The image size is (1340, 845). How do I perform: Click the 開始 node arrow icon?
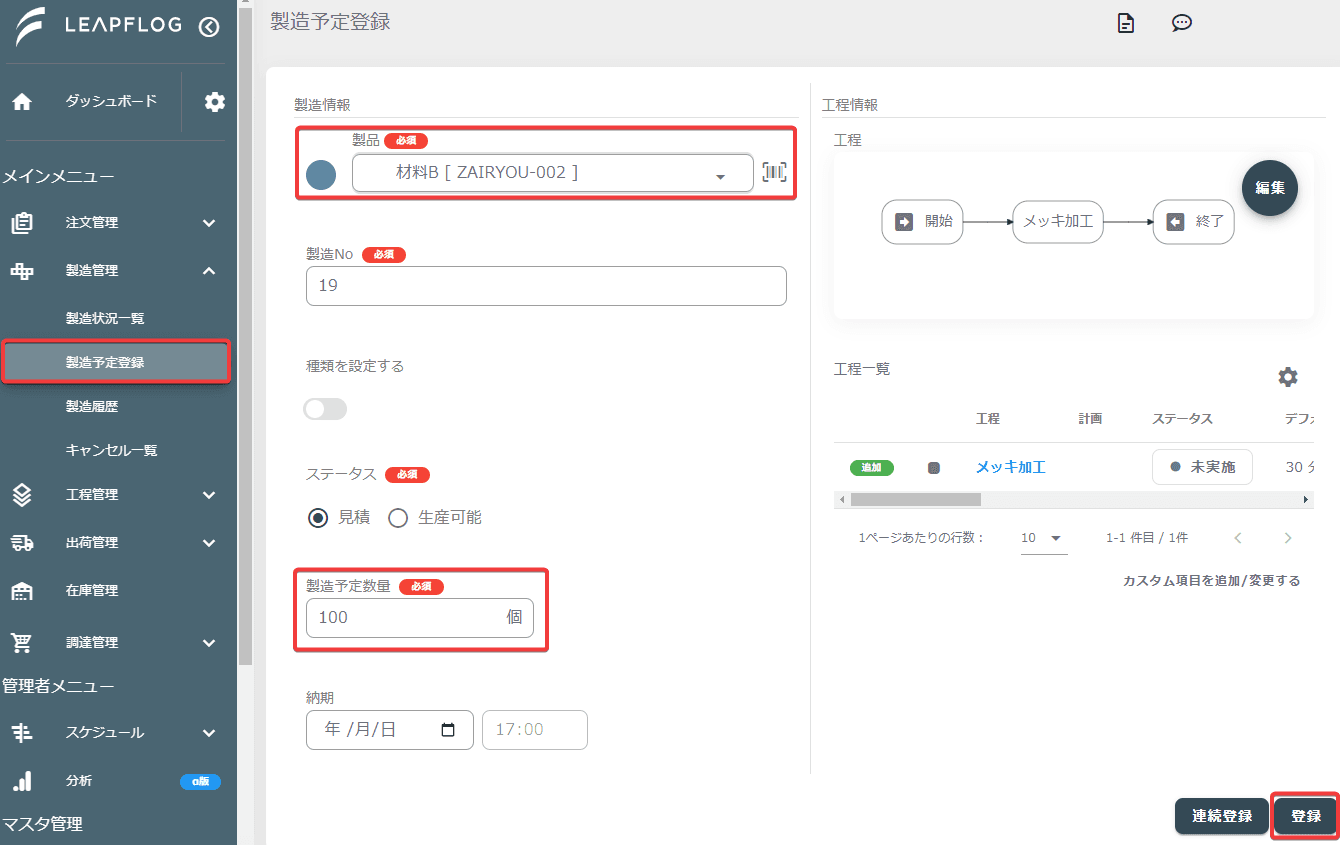pyautogui.click(x=904, y=222)
